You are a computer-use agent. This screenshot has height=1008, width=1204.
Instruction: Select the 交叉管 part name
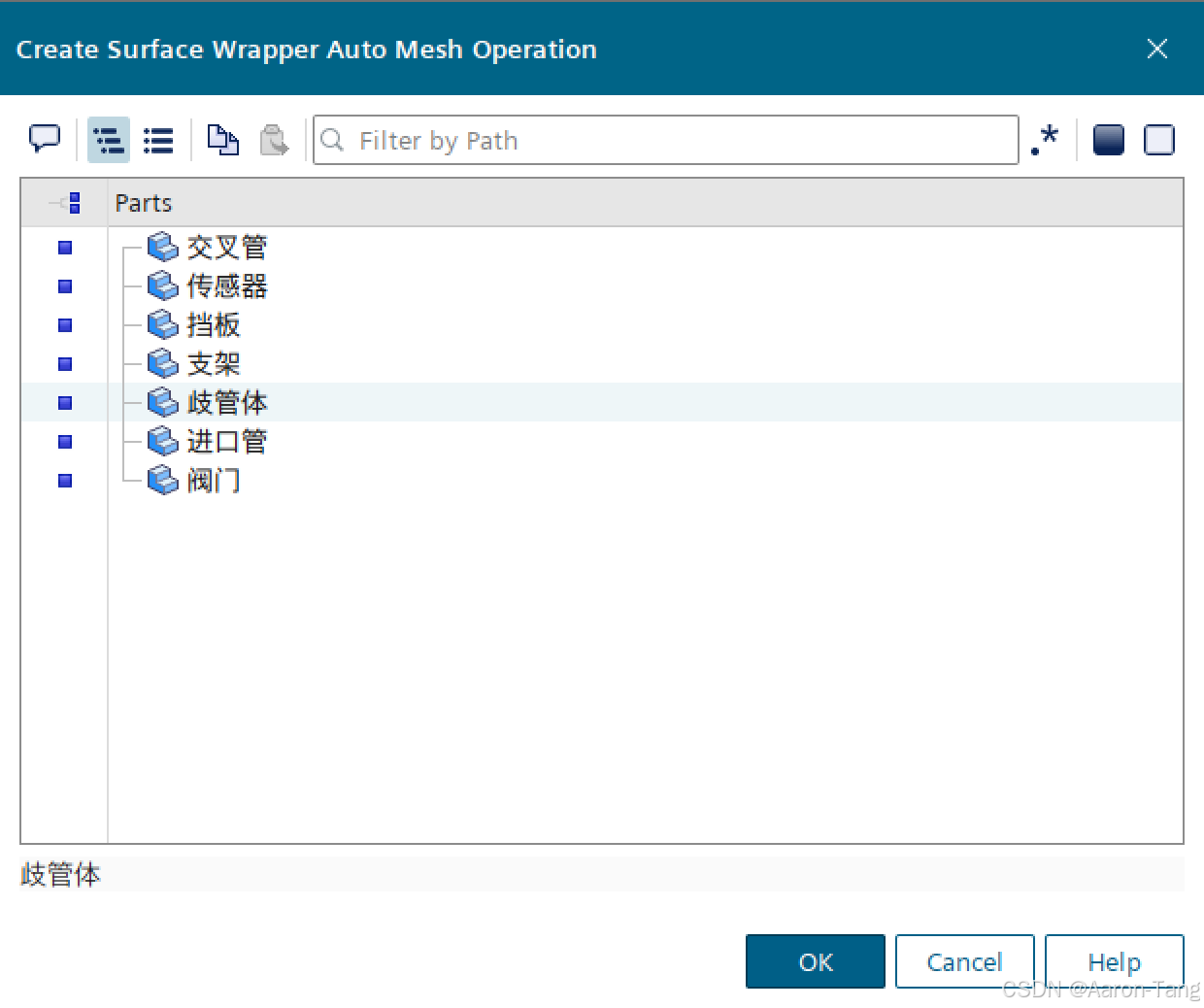[227, 248]
